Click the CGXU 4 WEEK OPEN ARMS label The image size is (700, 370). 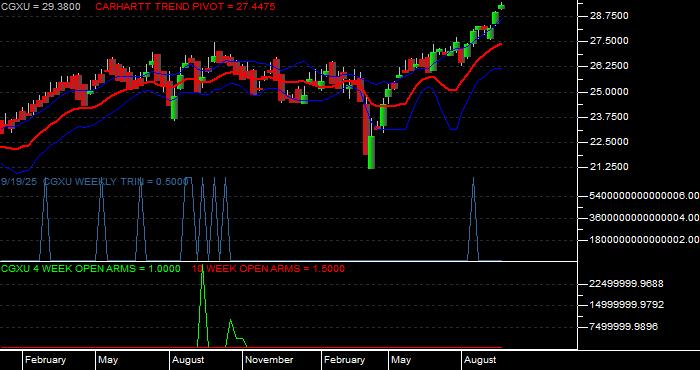click(91, 269)
